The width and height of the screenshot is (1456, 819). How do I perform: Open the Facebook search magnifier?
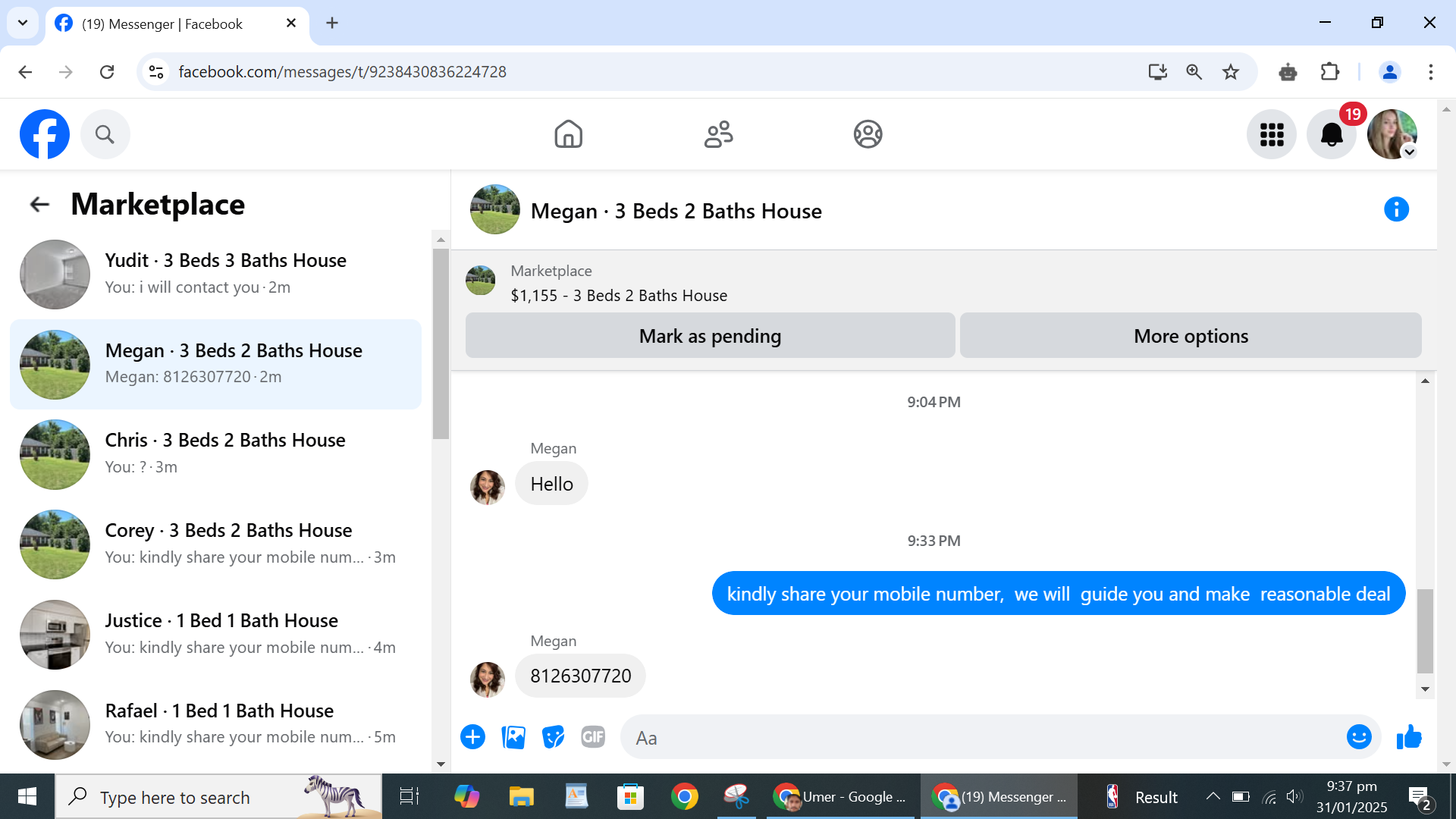pyautogui.click(x=105, y=134)
